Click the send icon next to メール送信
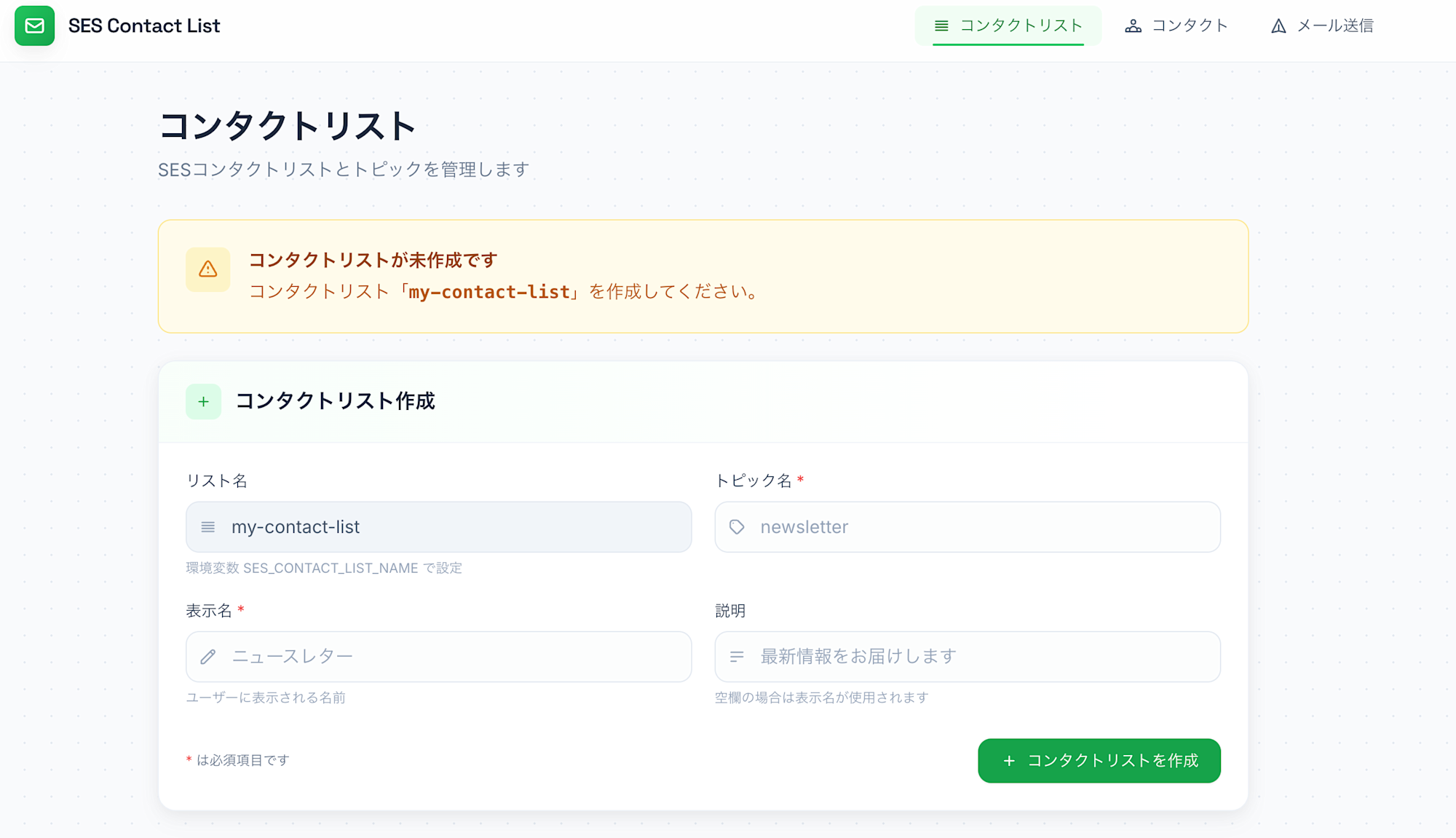This screenshot has width=1456, height=838. pyautogui.click(x=1278, y=26)
